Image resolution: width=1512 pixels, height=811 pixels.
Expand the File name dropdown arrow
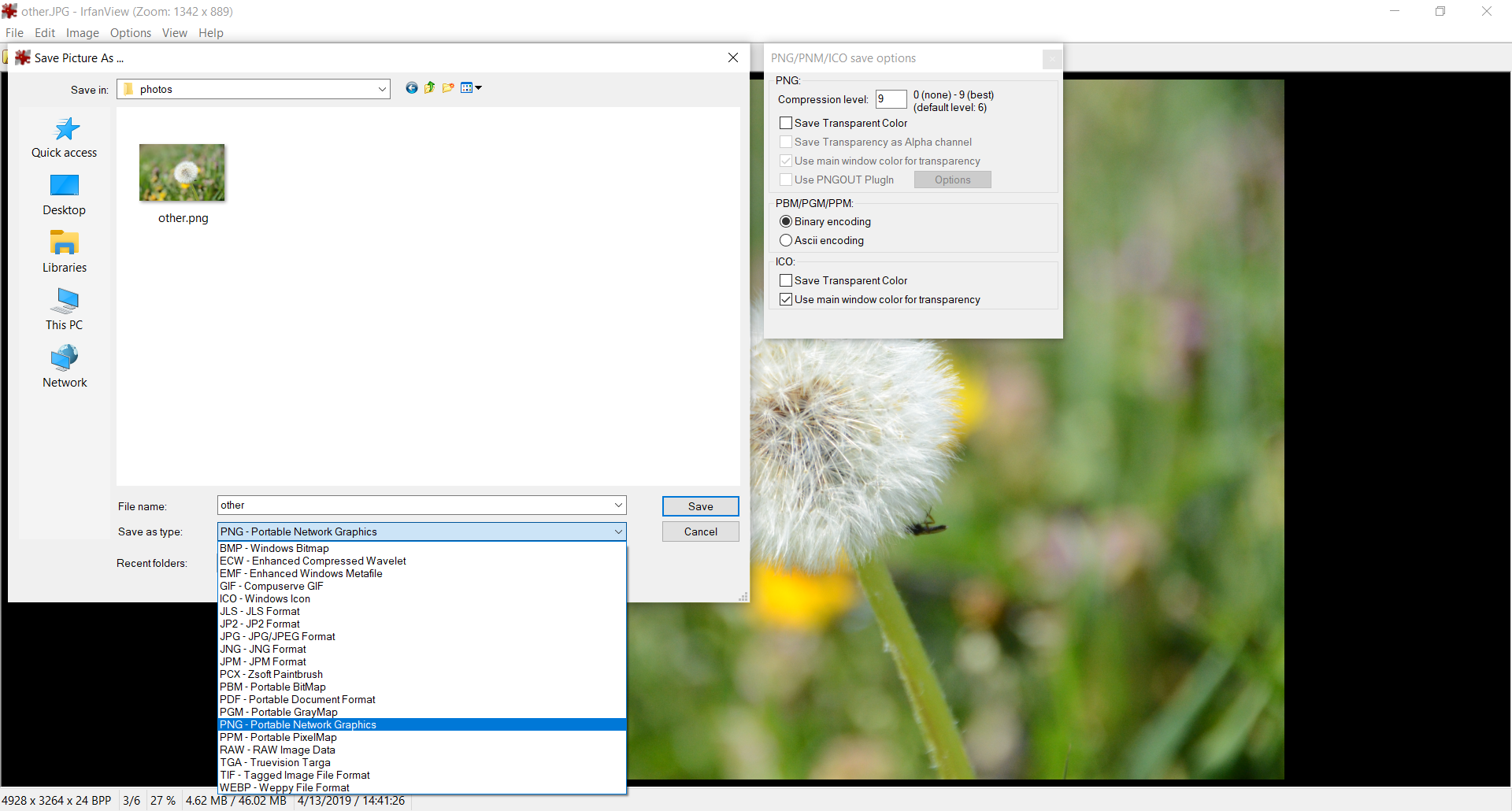[x=618, y=505]
